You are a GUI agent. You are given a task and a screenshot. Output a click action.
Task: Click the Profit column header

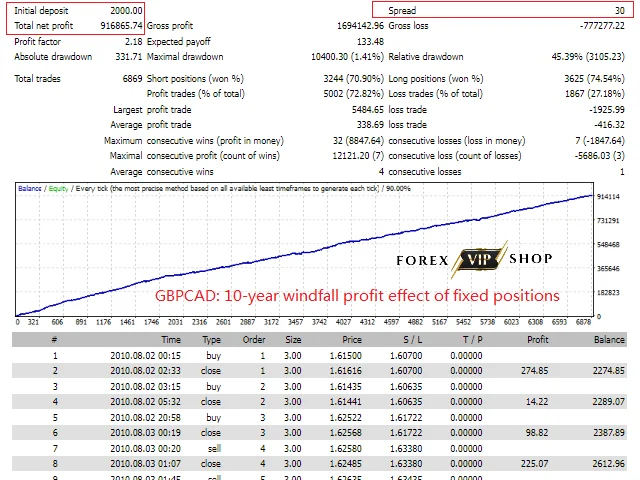tap(538, 340)
